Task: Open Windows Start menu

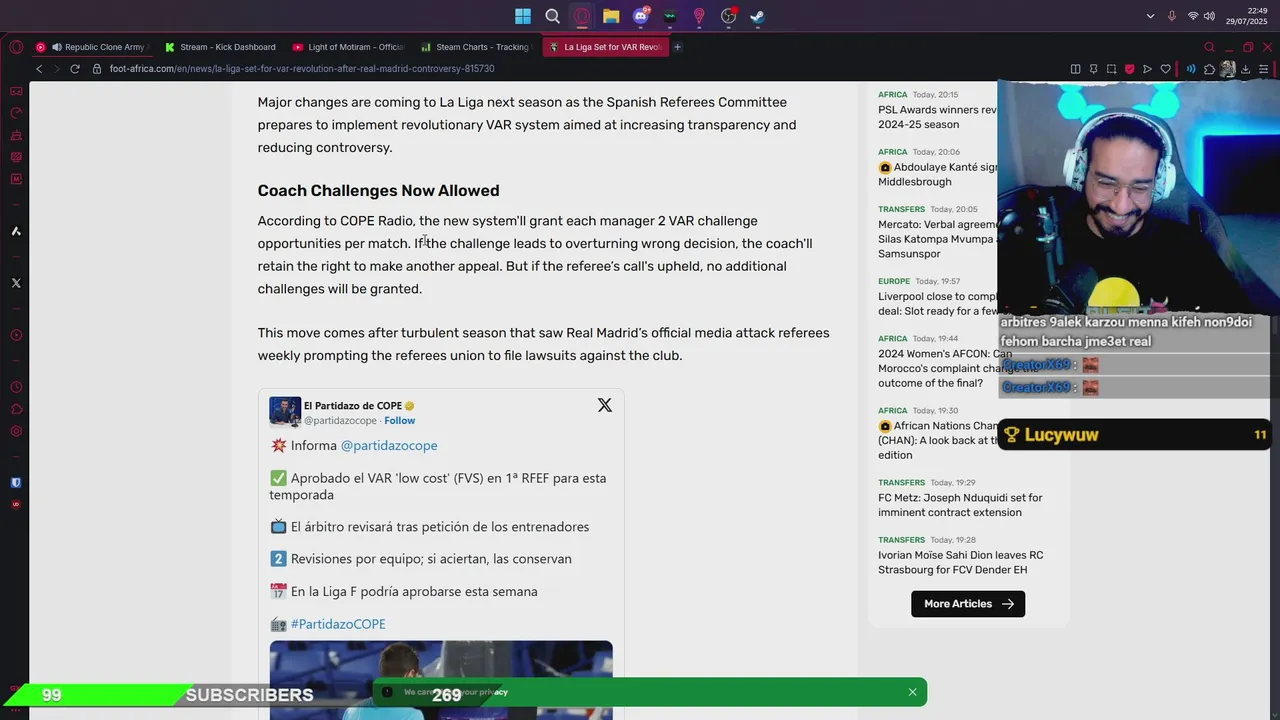Action: coord(523,16)
